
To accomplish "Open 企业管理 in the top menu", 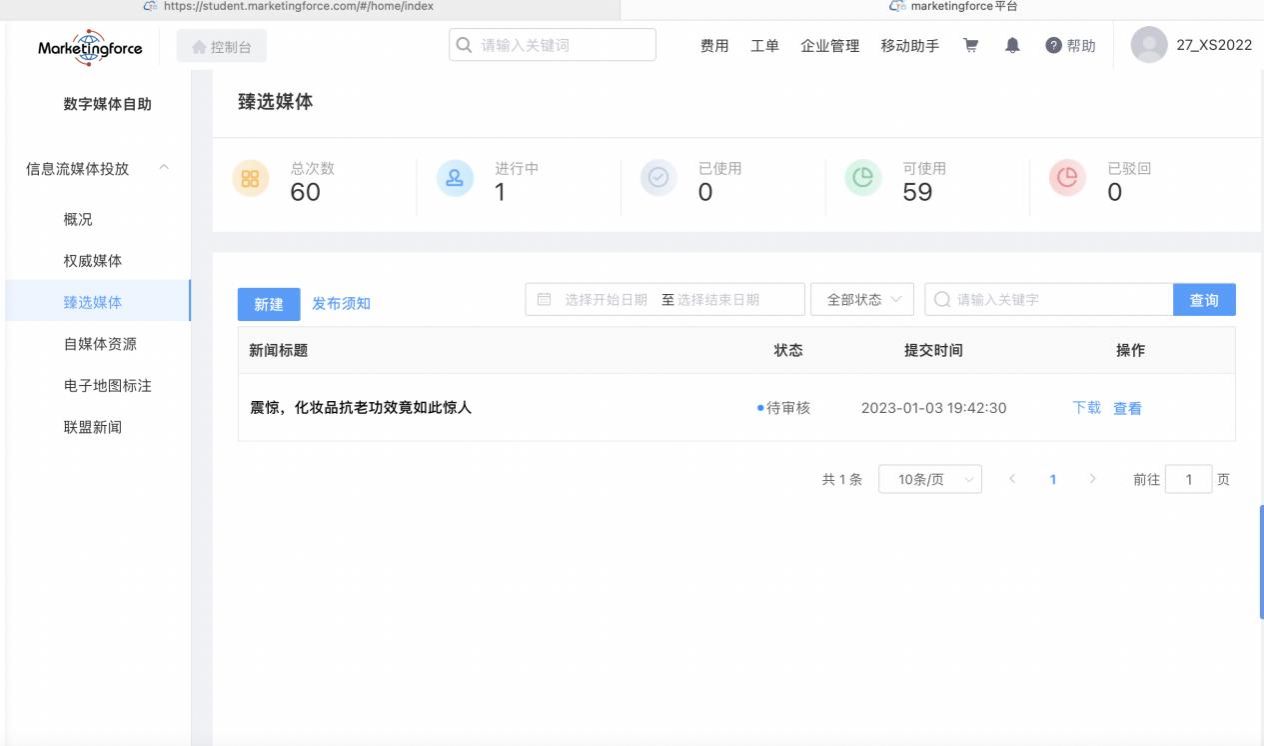I will [x=829, y=46].
